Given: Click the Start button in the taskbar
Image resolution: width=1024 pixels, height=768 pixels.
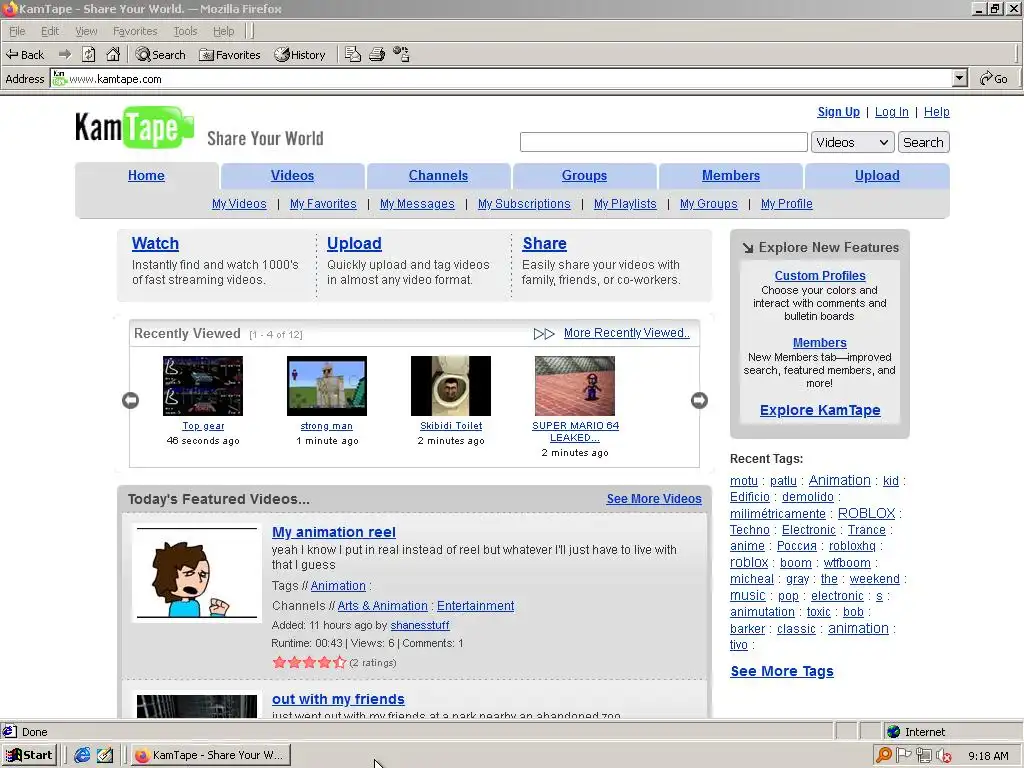Looking at the screenshot, I should 29,755.
